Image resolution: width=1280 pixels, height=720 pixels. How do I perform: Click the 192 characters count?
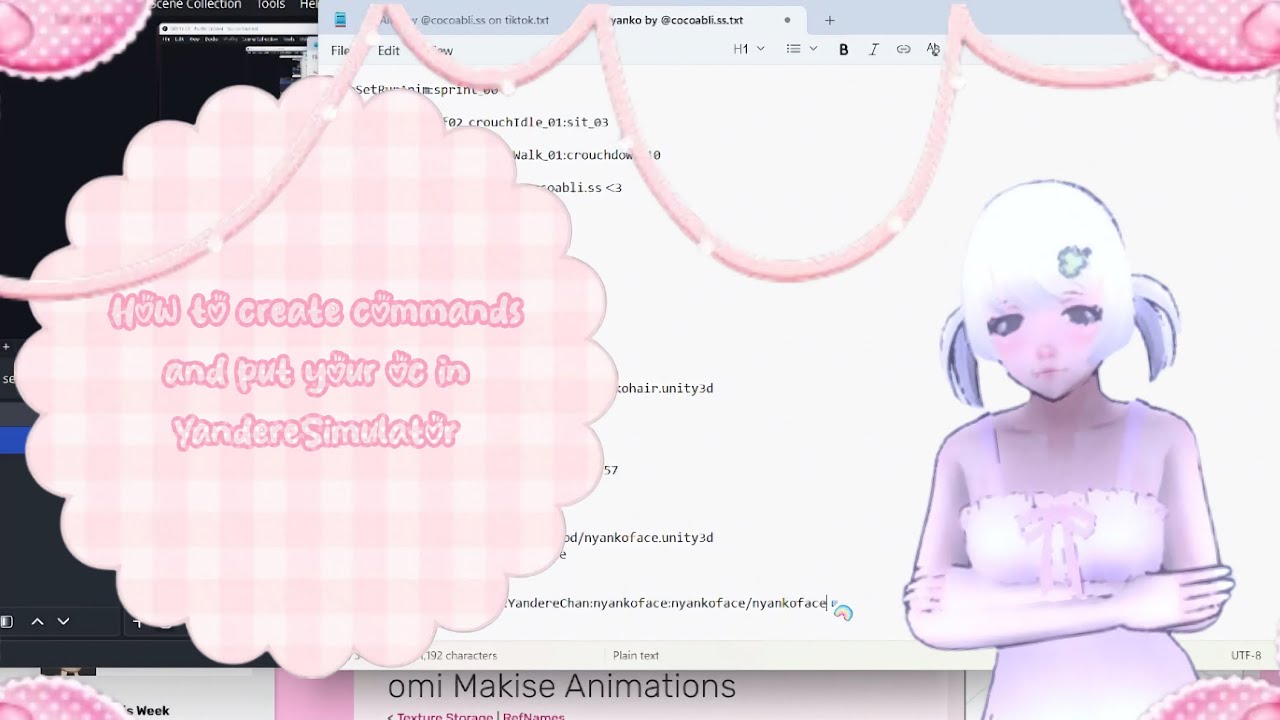pos(461,656)
